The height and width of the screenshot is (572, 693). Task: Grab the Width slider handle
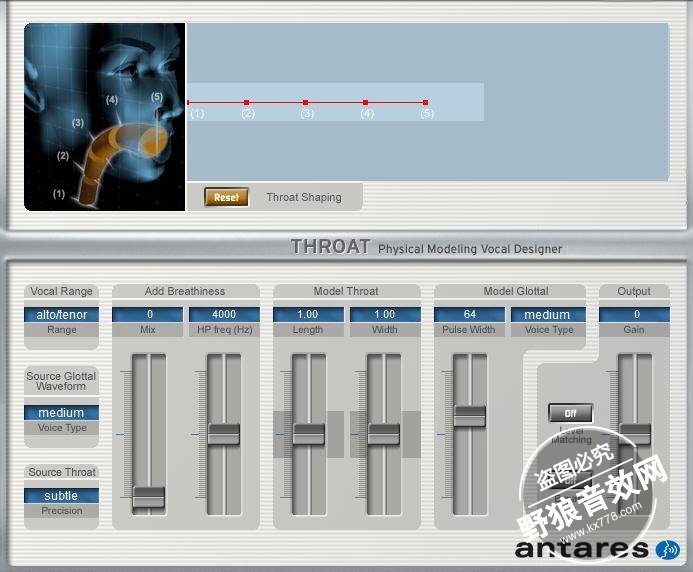pos(384,434)
